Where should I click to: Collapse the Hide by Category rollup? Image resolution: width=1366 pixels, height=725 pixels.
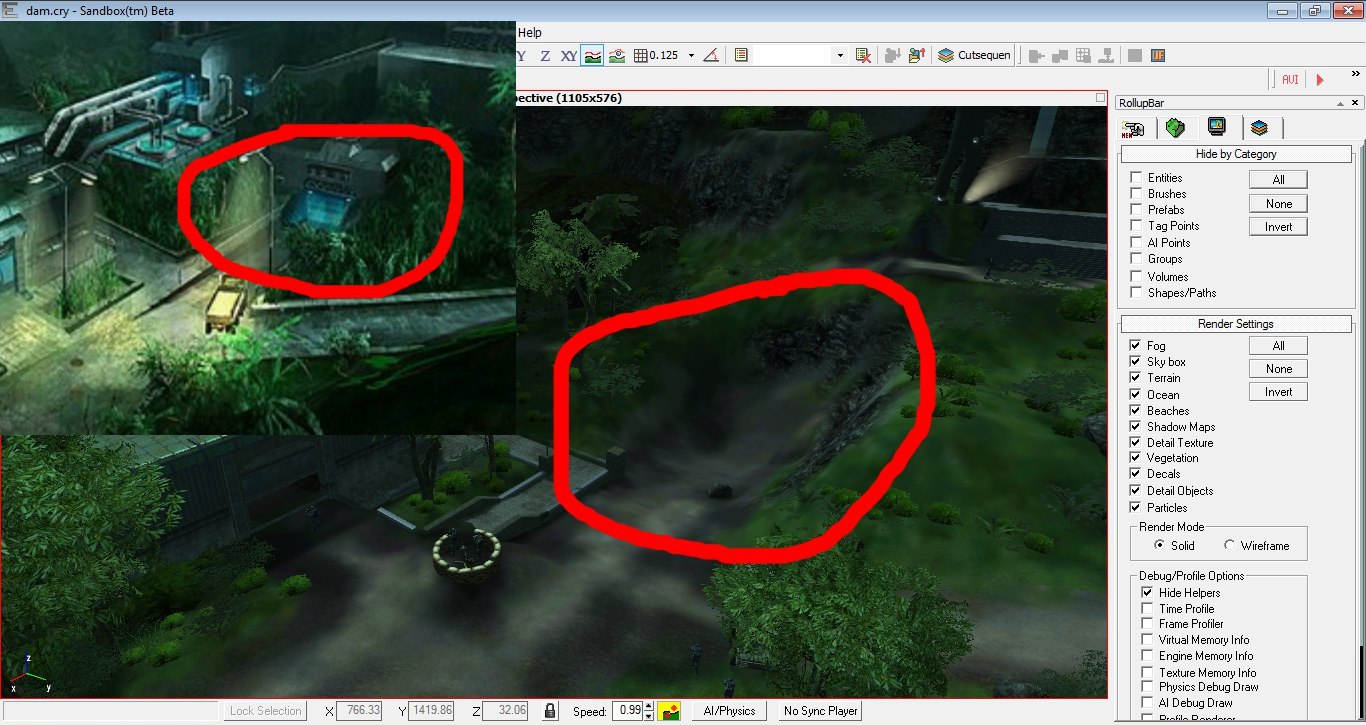pyautogui.click(x=1235, y=154)
